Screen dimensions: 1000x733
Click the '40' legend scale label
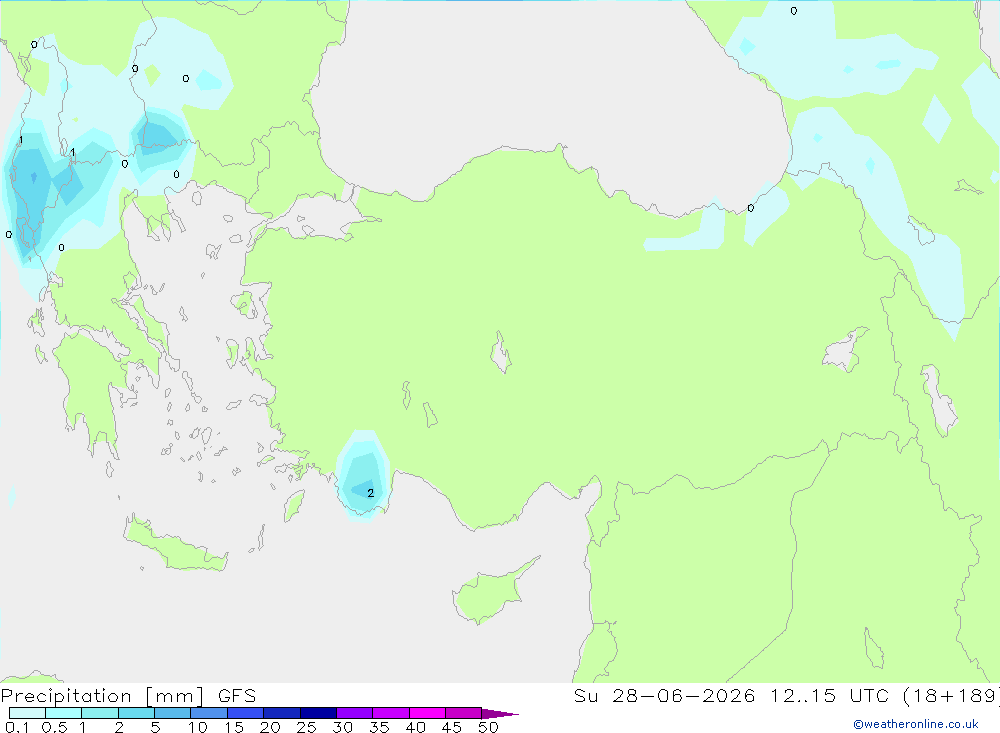pyautogui.click(x=415, y=727)
